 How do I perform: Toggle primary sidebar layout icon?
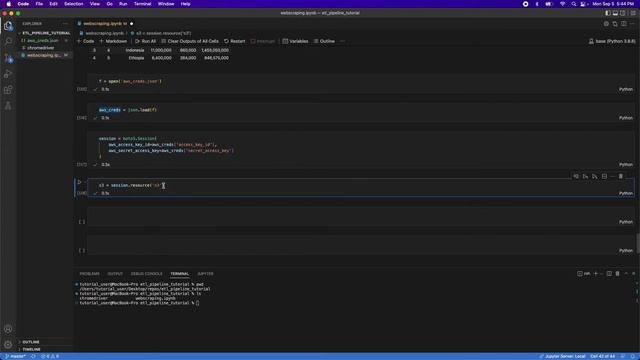(x=608, y=13)
